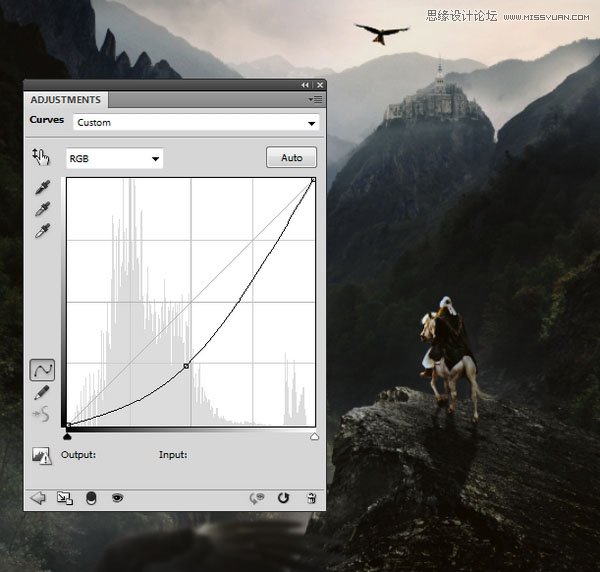Image resolution: width=600 pixels, height=572 pixels.
Task: Click the histogram warning recalculate icon
Action: [42, 455]
